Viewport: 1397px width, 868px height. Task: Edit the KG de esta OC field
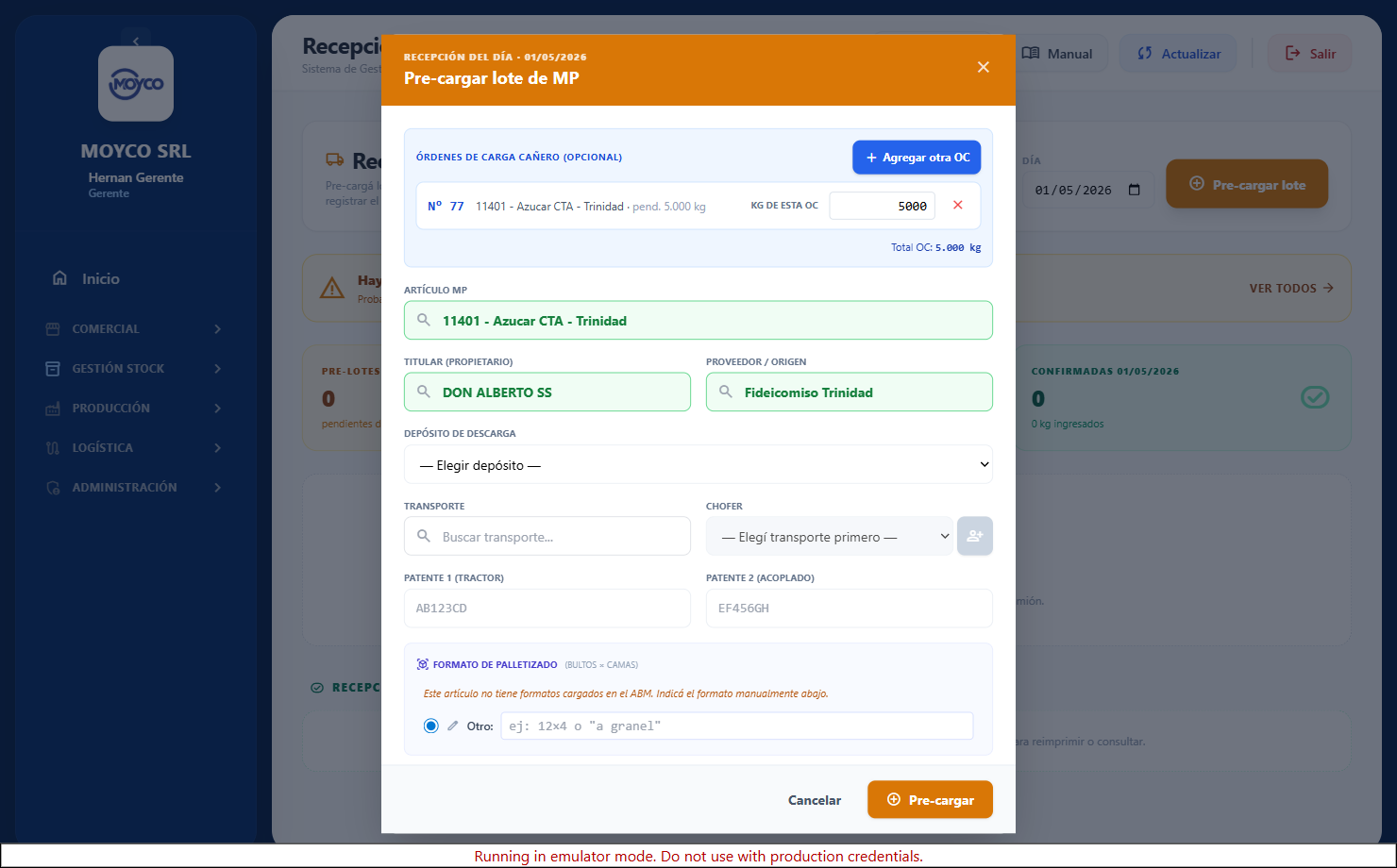[x=883, y=206]
